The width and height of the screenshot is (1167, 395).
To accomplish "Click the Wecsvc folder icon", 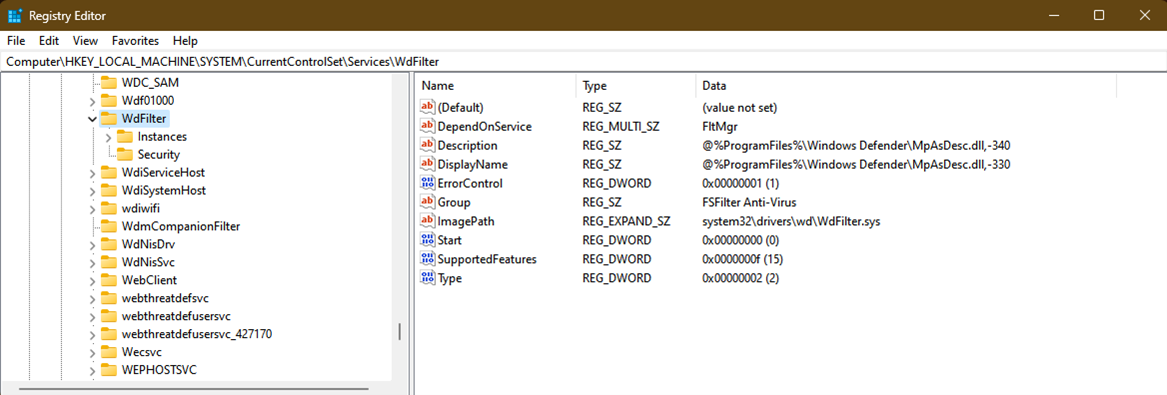I will [109, 352].
